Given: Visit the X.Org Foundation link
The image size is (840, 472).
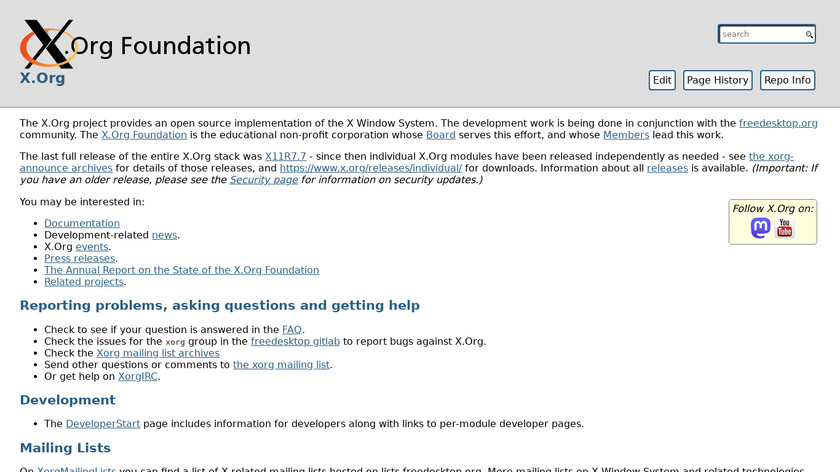Looking at the screenshot, I should (144, 135).
